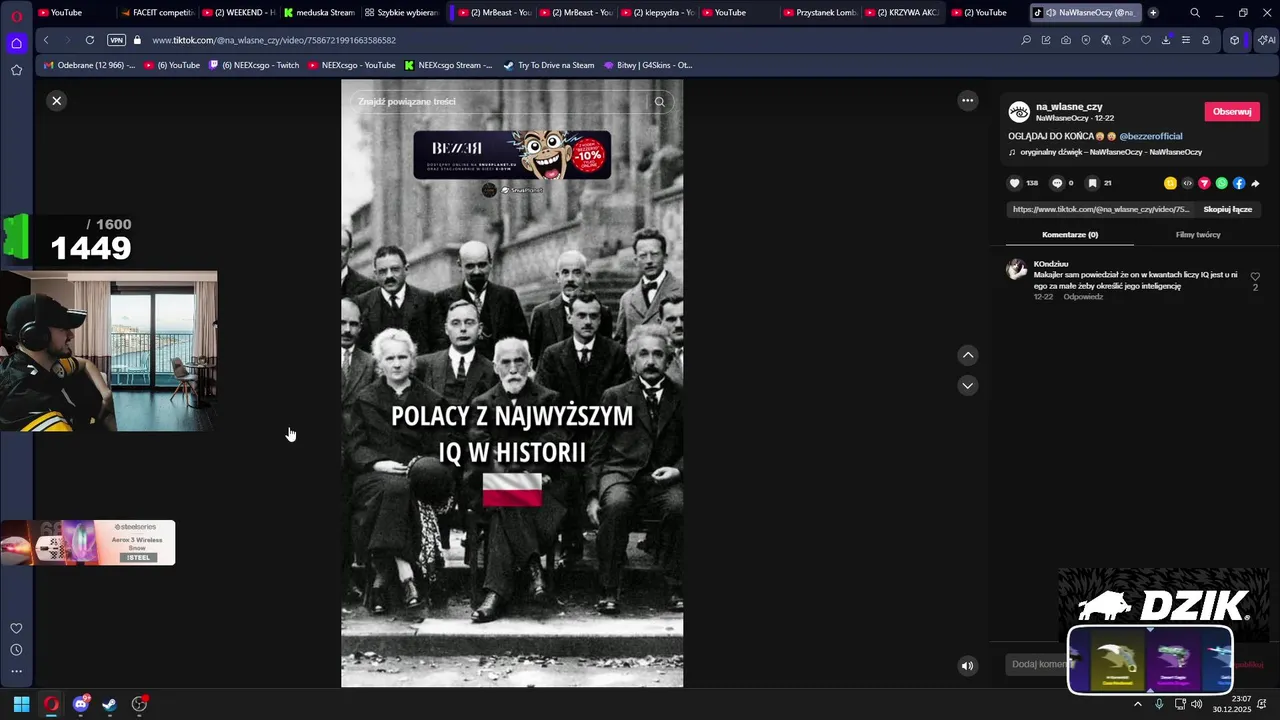
Task: Open the sidebar history clock icon
Action: click(x=16, y=650)
